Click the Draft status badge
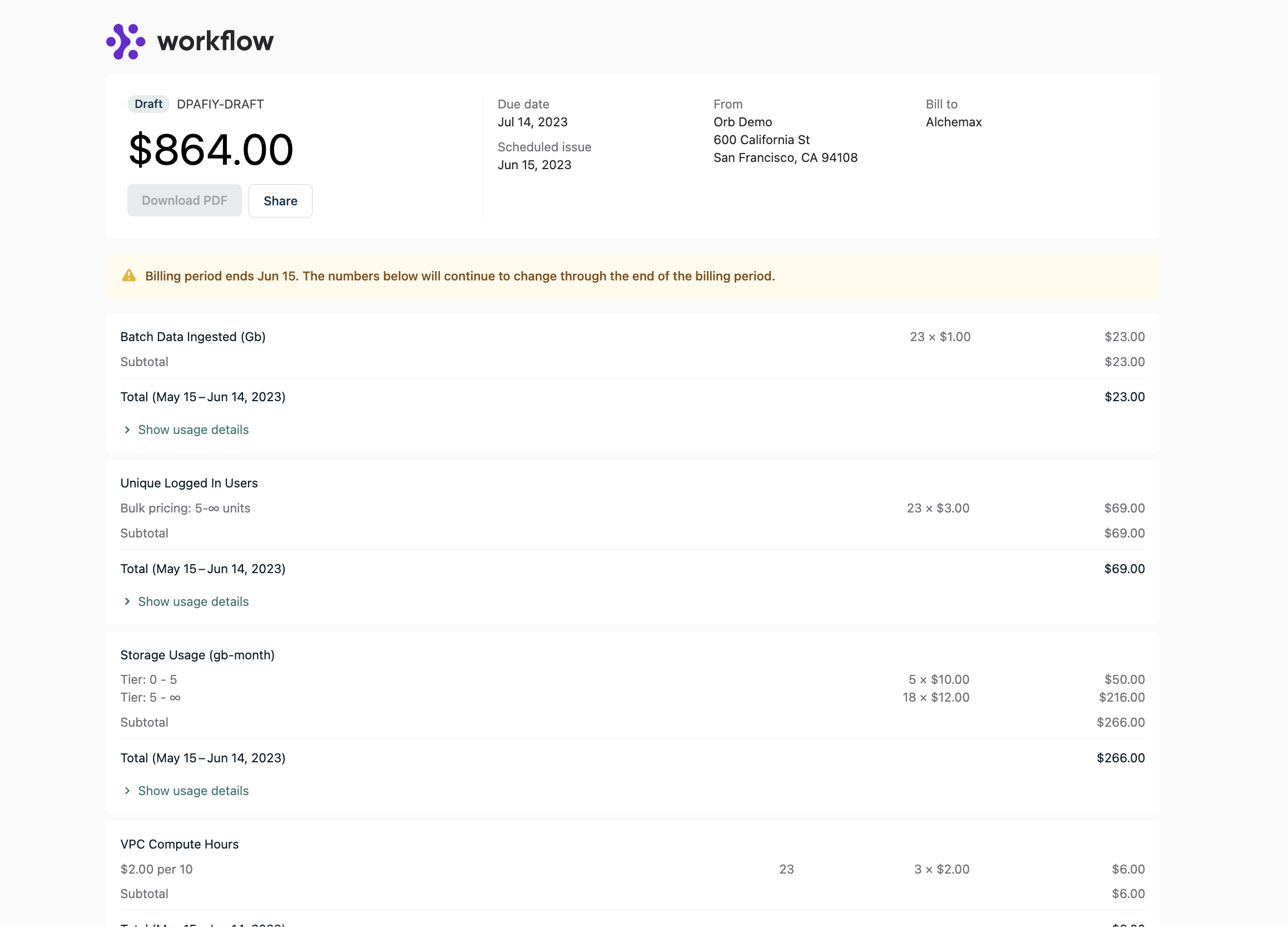The image size is (1288, 927). pyautogui.click(x=148, y=104)
